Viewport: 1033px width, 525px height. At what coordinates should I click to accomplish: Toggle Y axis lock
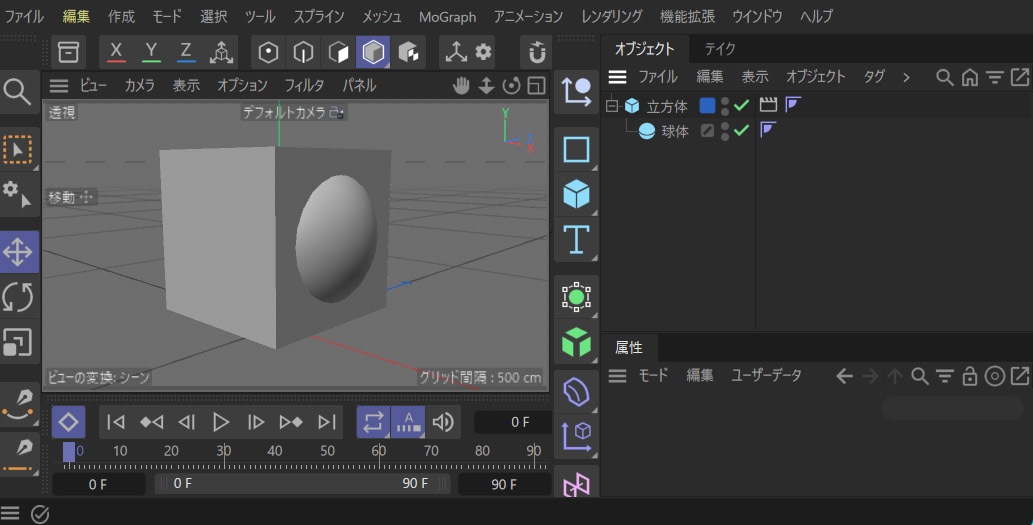151,51
